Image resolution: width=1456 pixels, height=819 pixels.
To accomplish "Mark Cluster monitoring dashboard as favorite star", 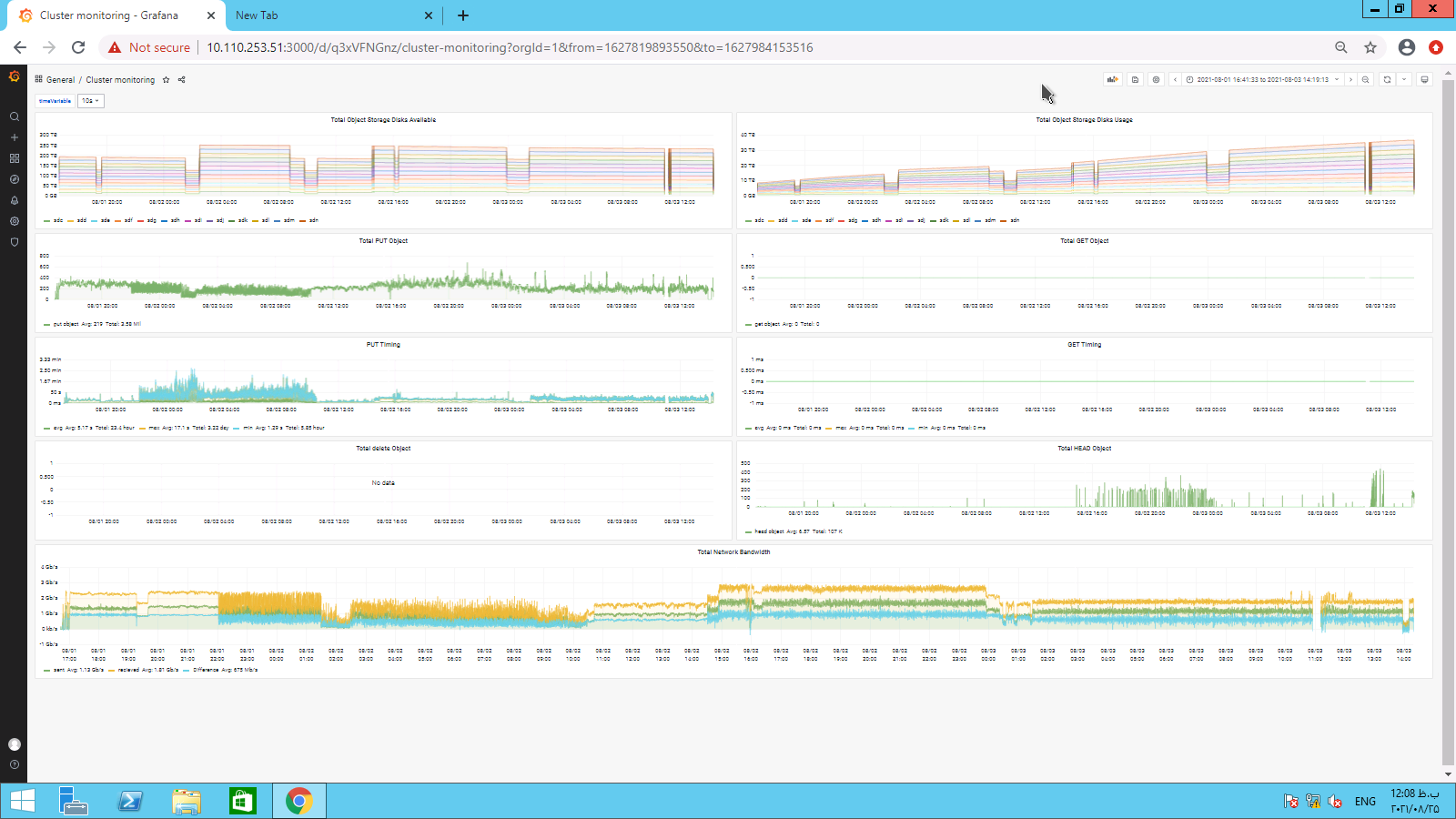I will (x=166, y=80).
